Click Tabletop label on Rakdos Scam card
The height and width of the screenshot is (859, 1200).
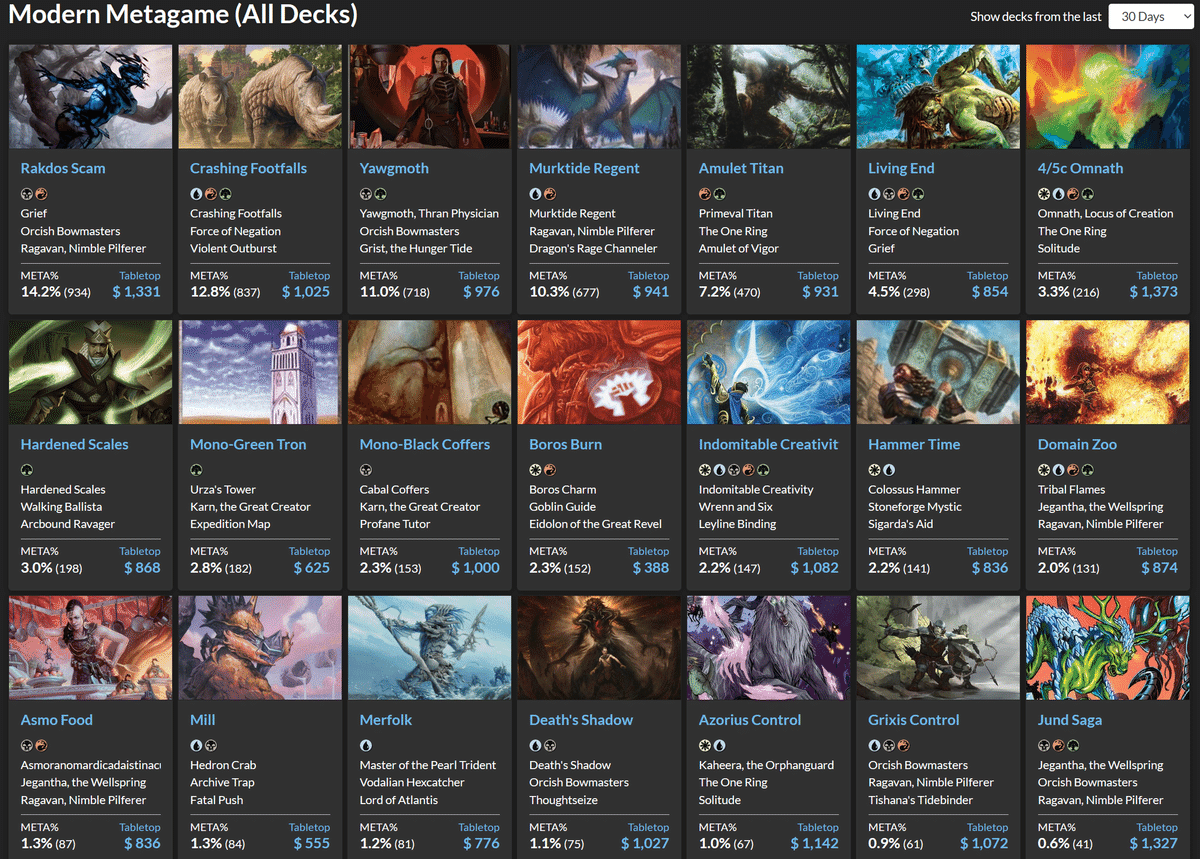[140, 276]
